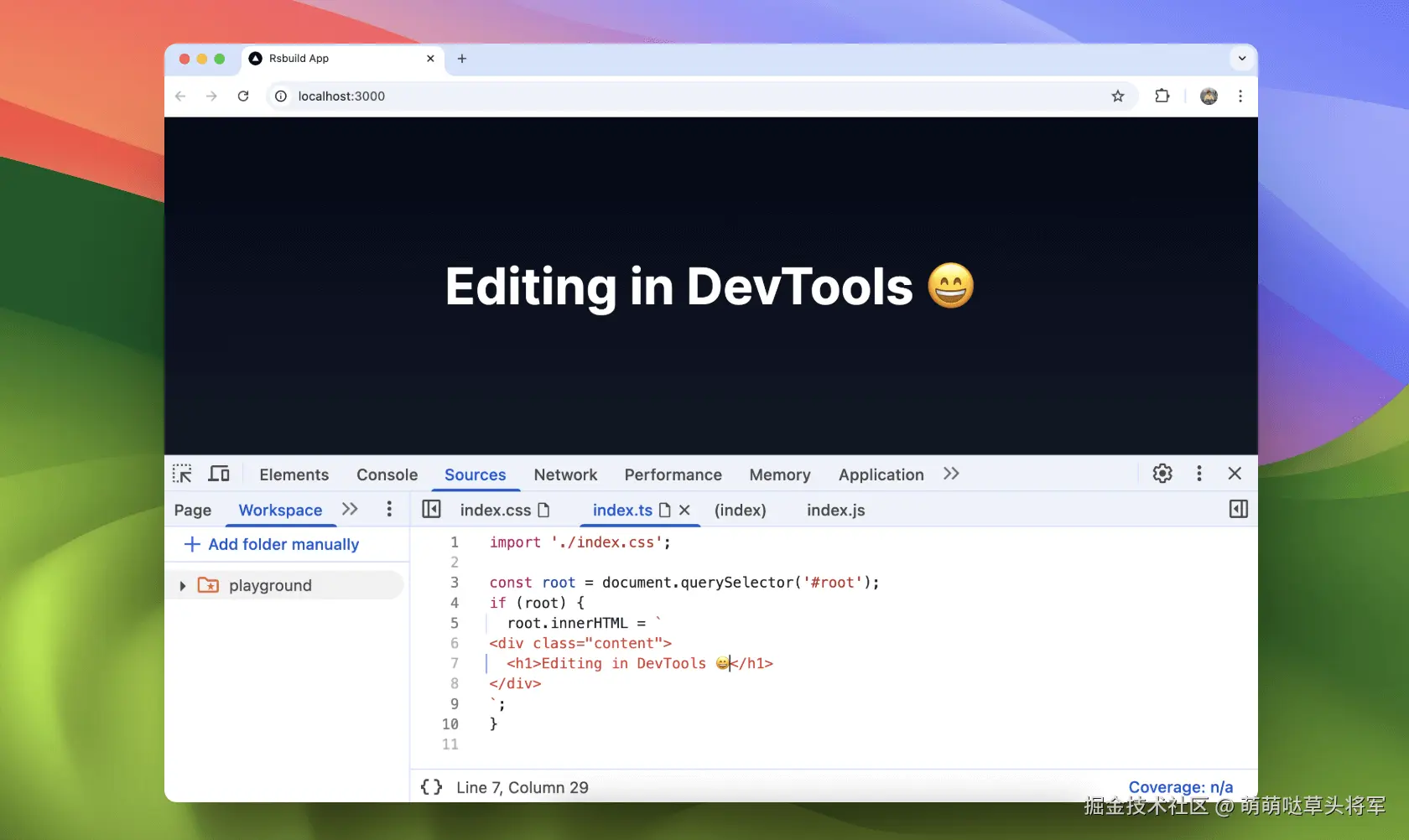Click the Coverage: n/a link

tap(1180, 787)
